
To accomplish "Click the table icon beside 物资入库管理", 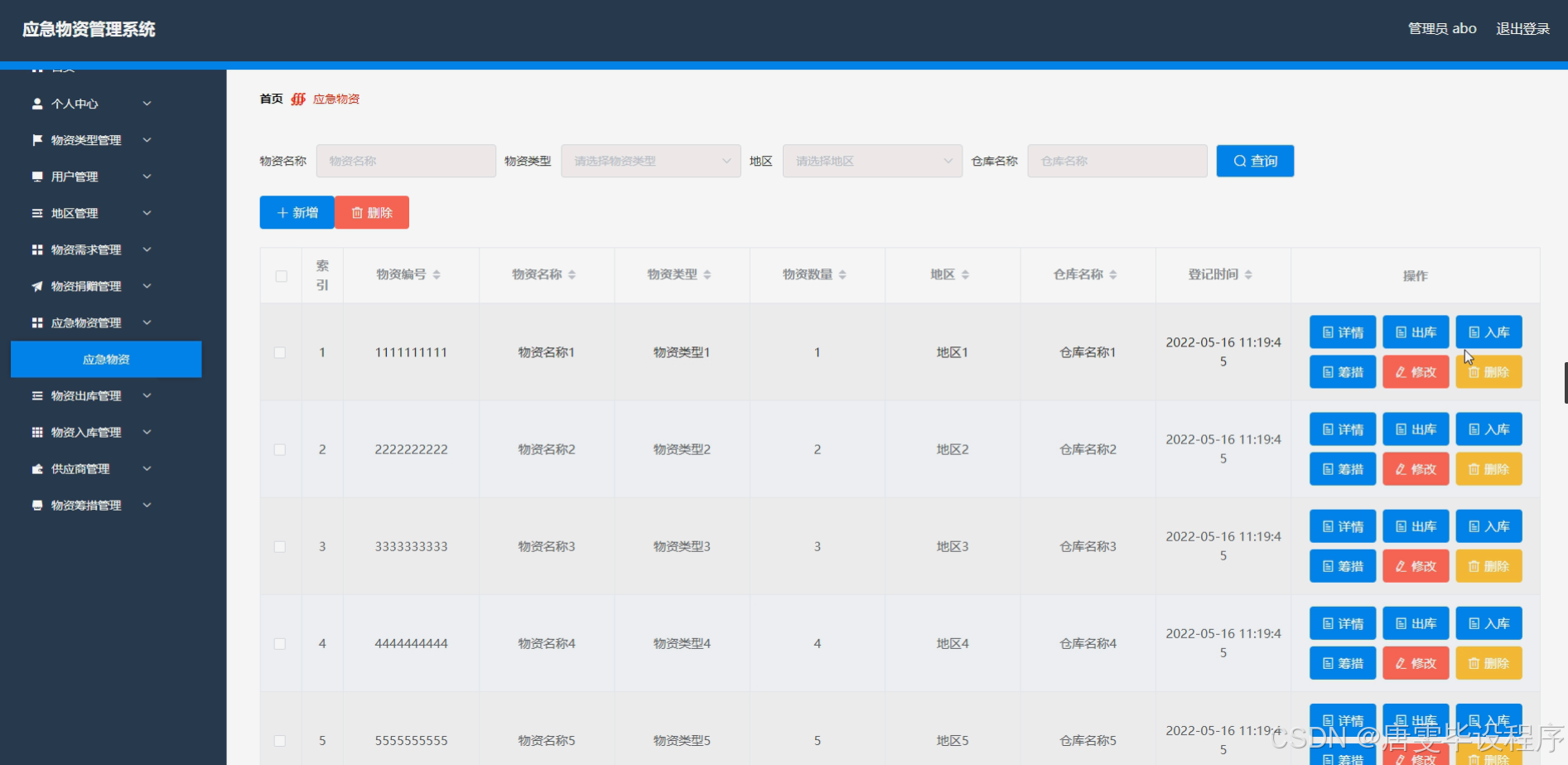I will (x=37, y=432).
